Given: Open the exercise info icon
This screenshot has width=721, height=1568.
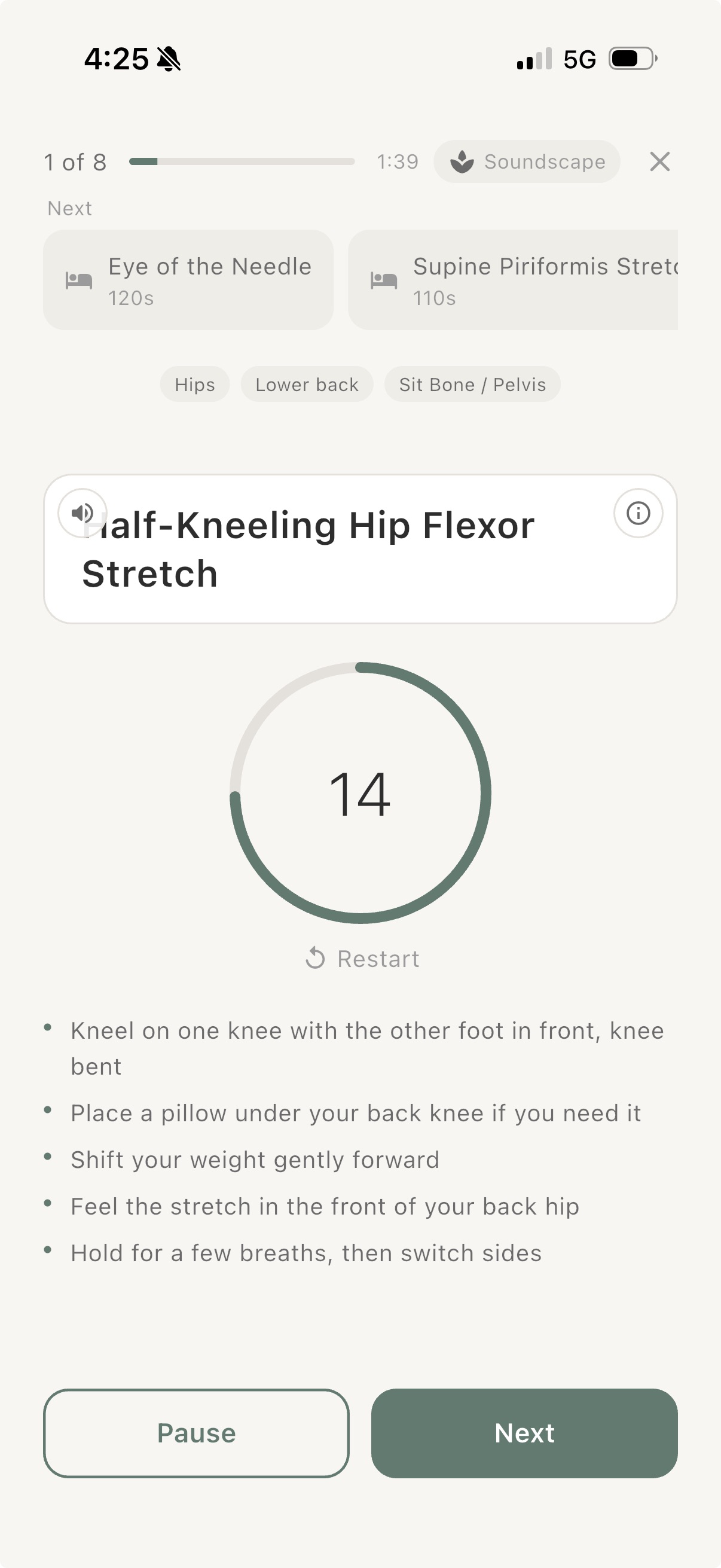Looking at the screenshot, I should (x=638, y=513).
